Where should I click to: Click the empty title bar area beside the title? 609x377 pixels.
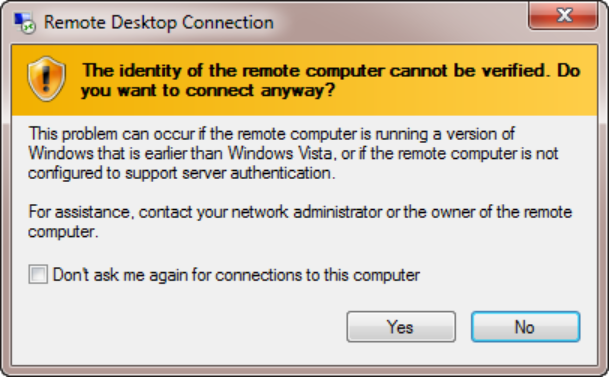(x=400, y=23)
